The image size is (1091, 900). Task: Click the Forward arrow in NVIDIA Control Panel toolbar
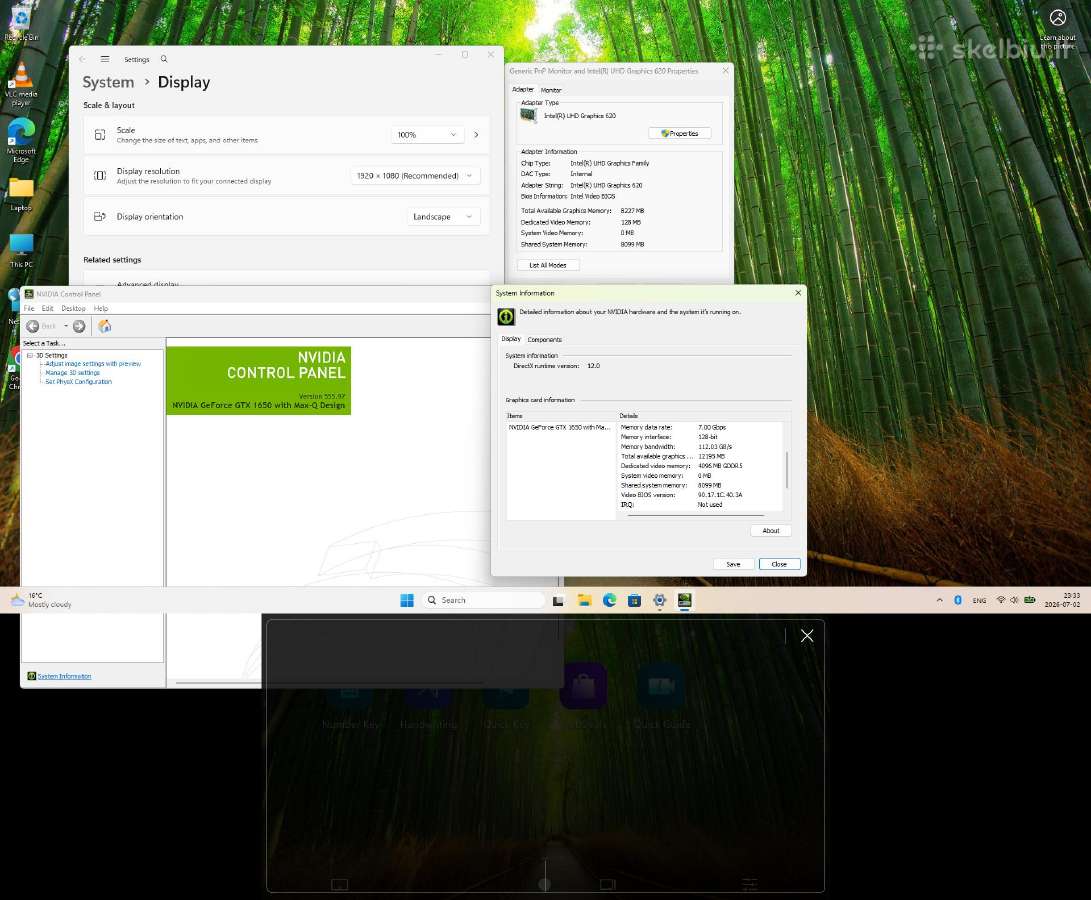tap(79, 326)
